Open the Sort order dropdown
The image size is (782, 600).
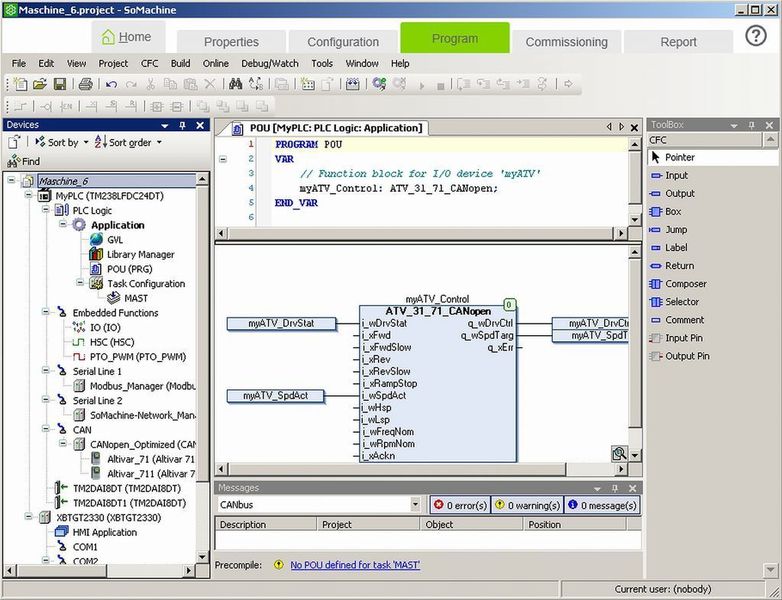click(128, 143)
